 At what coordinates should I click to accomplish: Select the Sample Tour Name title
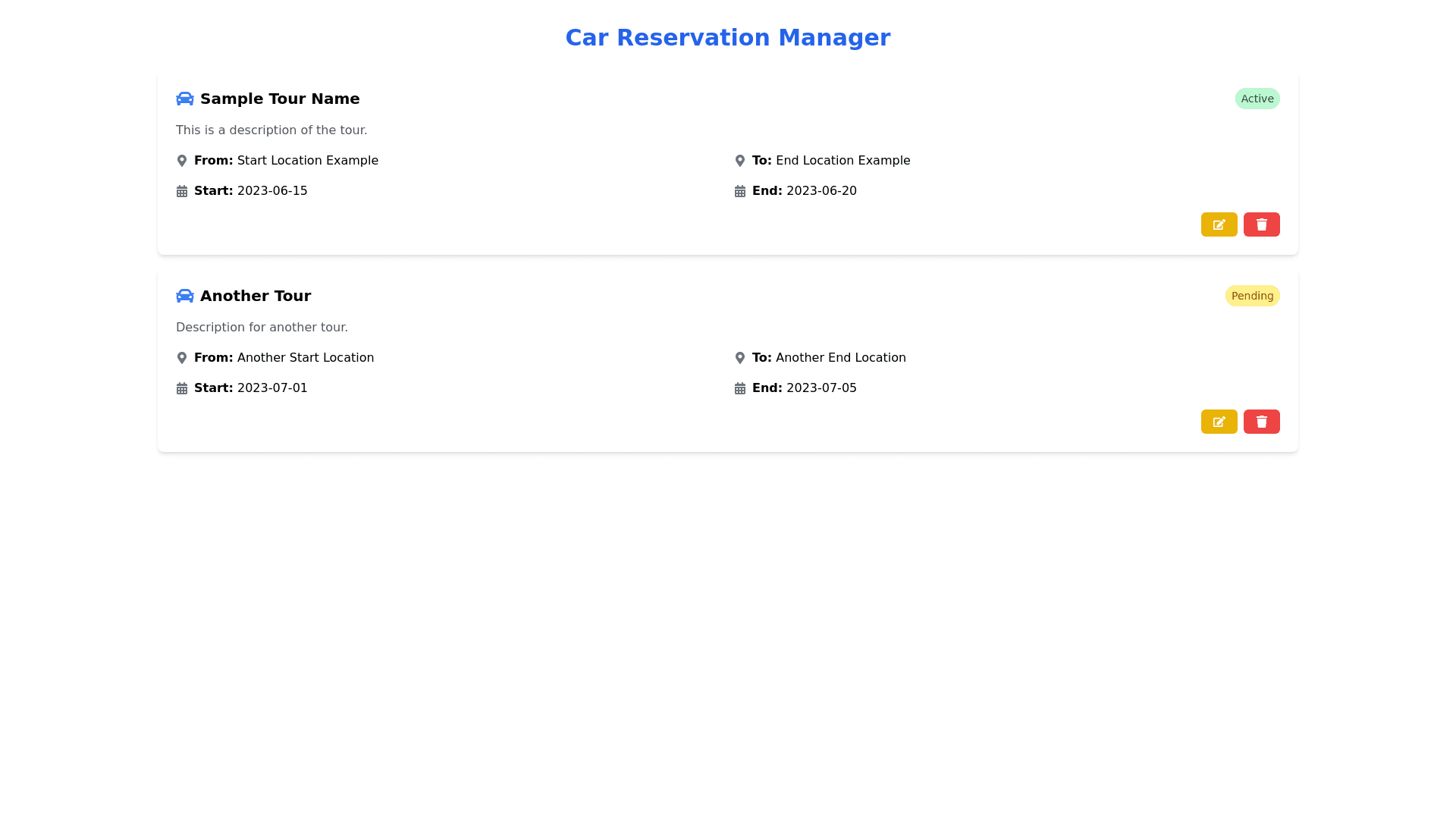click(280, 99)
